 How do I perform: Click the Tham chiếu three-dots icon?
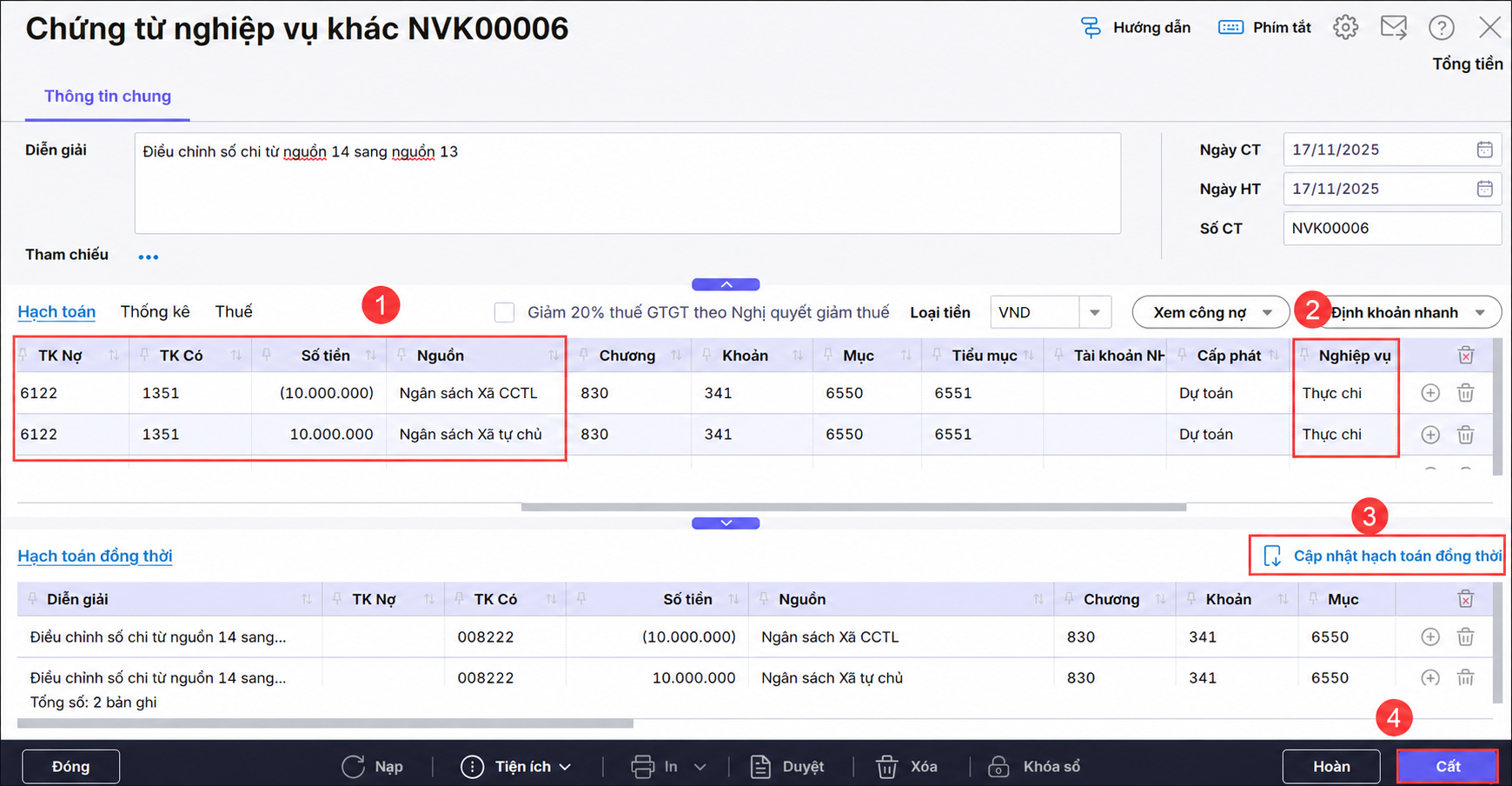tap(149, 257)
